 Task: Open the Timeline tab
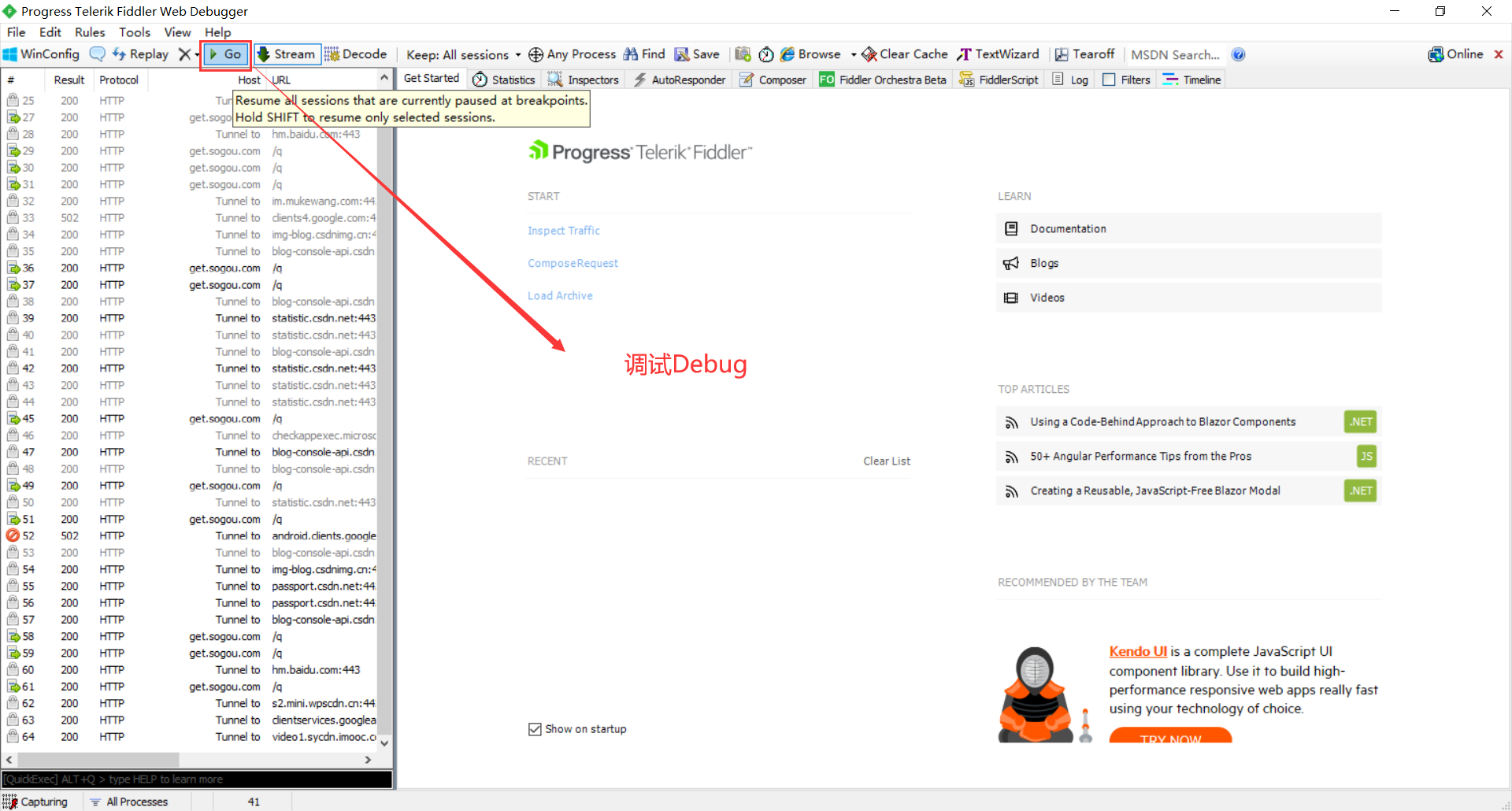(x=1192, y=80)
